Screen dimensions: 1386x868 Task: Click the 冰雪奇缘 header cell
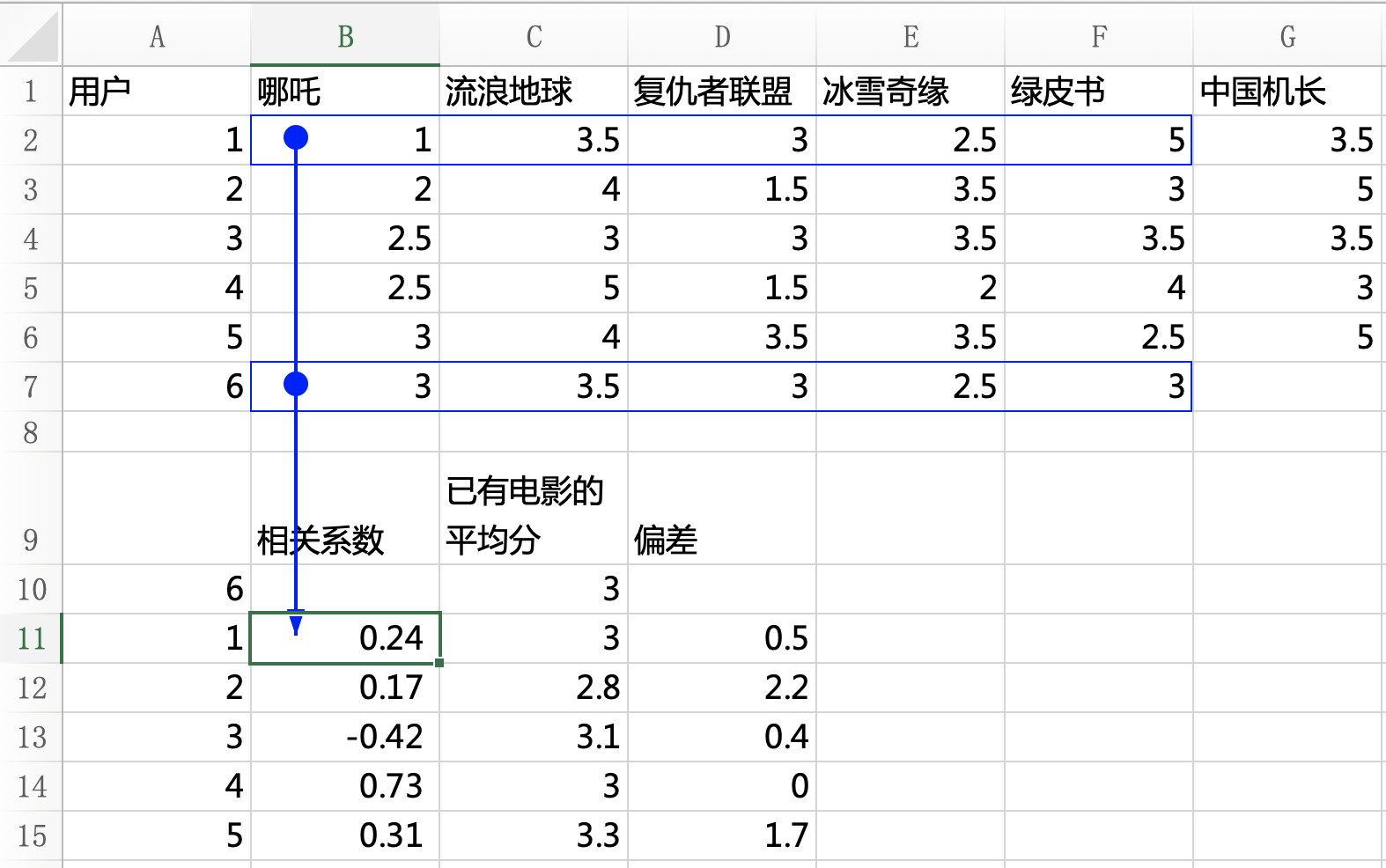(x=910, y=91)
